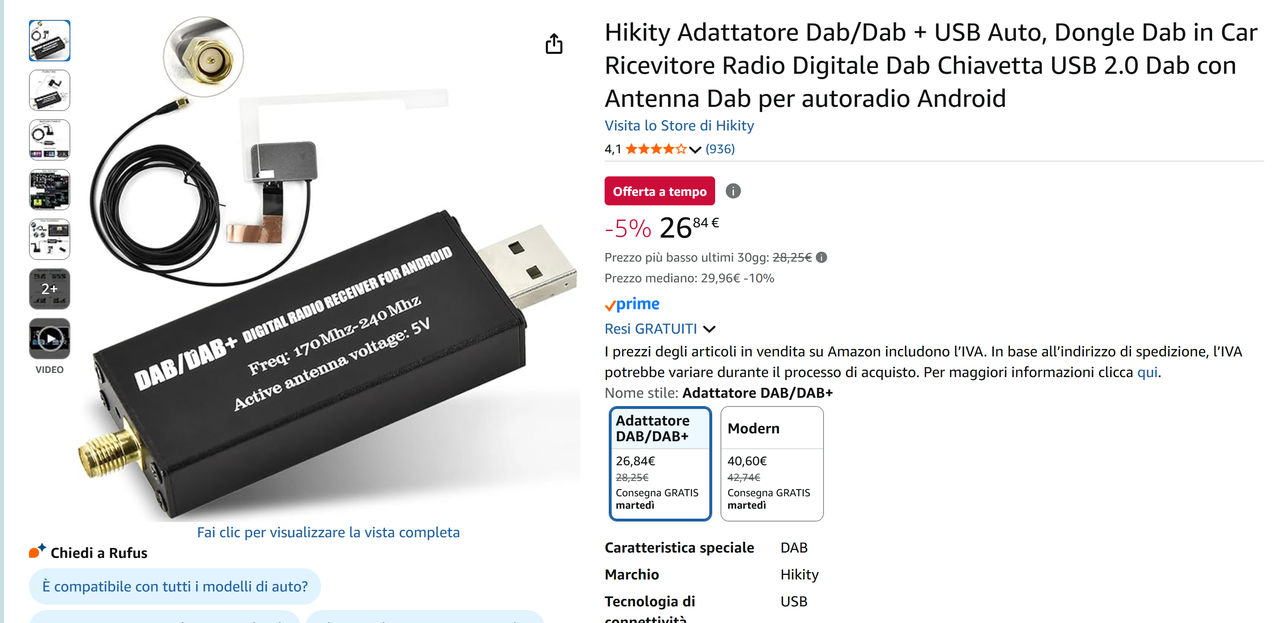Play the product VIDEO thumbnail
Screen dimensions: 1280x623
click(x=49, y=339)
